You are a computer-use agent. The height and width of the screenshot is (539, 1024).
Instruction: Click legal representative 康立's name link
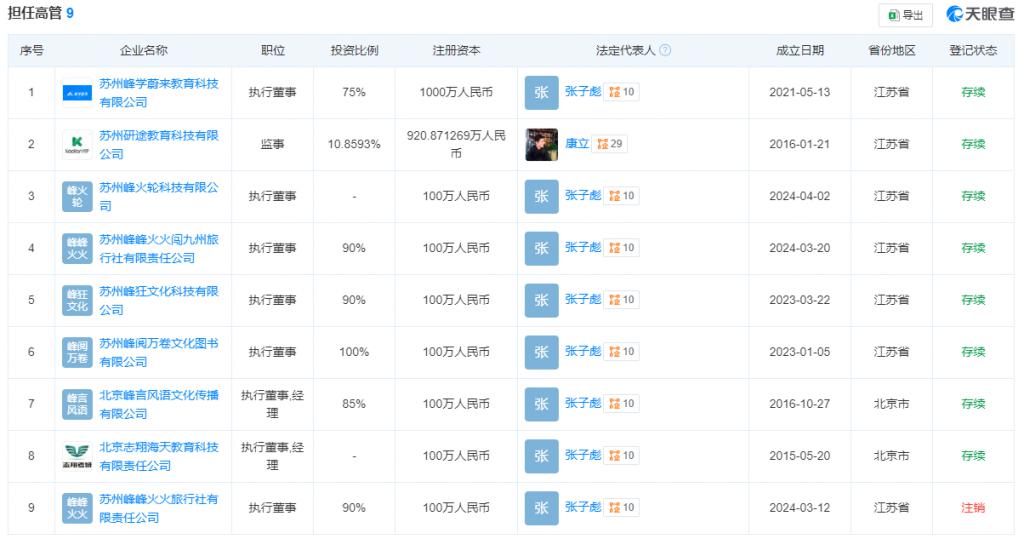(x=577, y=144)
